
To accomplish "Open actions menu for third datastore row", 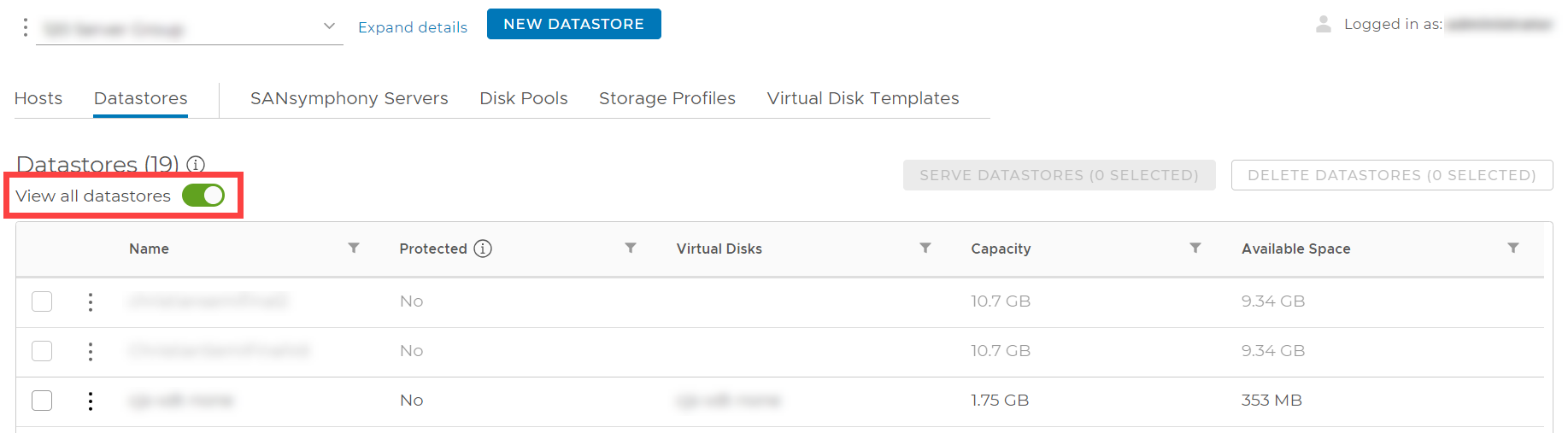I will click(91, 401).
